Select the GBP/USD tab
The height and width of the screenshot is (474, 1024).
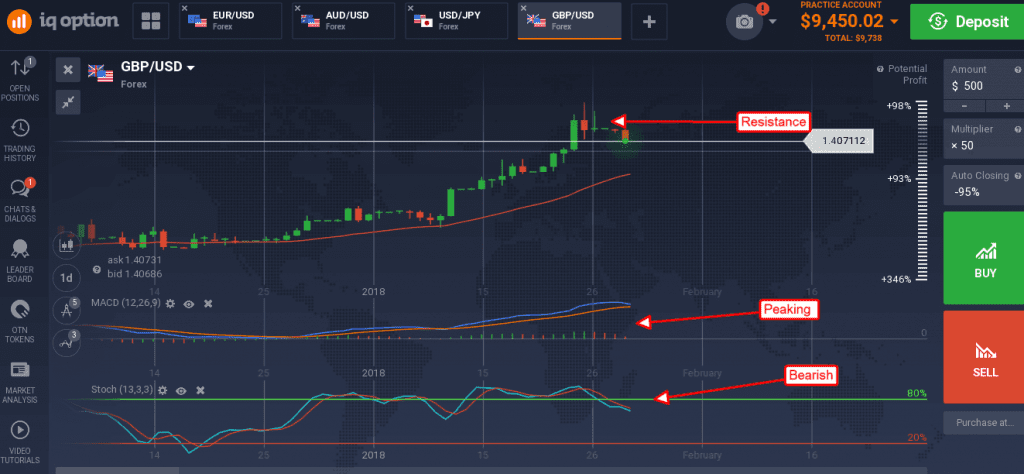point(569,22)
